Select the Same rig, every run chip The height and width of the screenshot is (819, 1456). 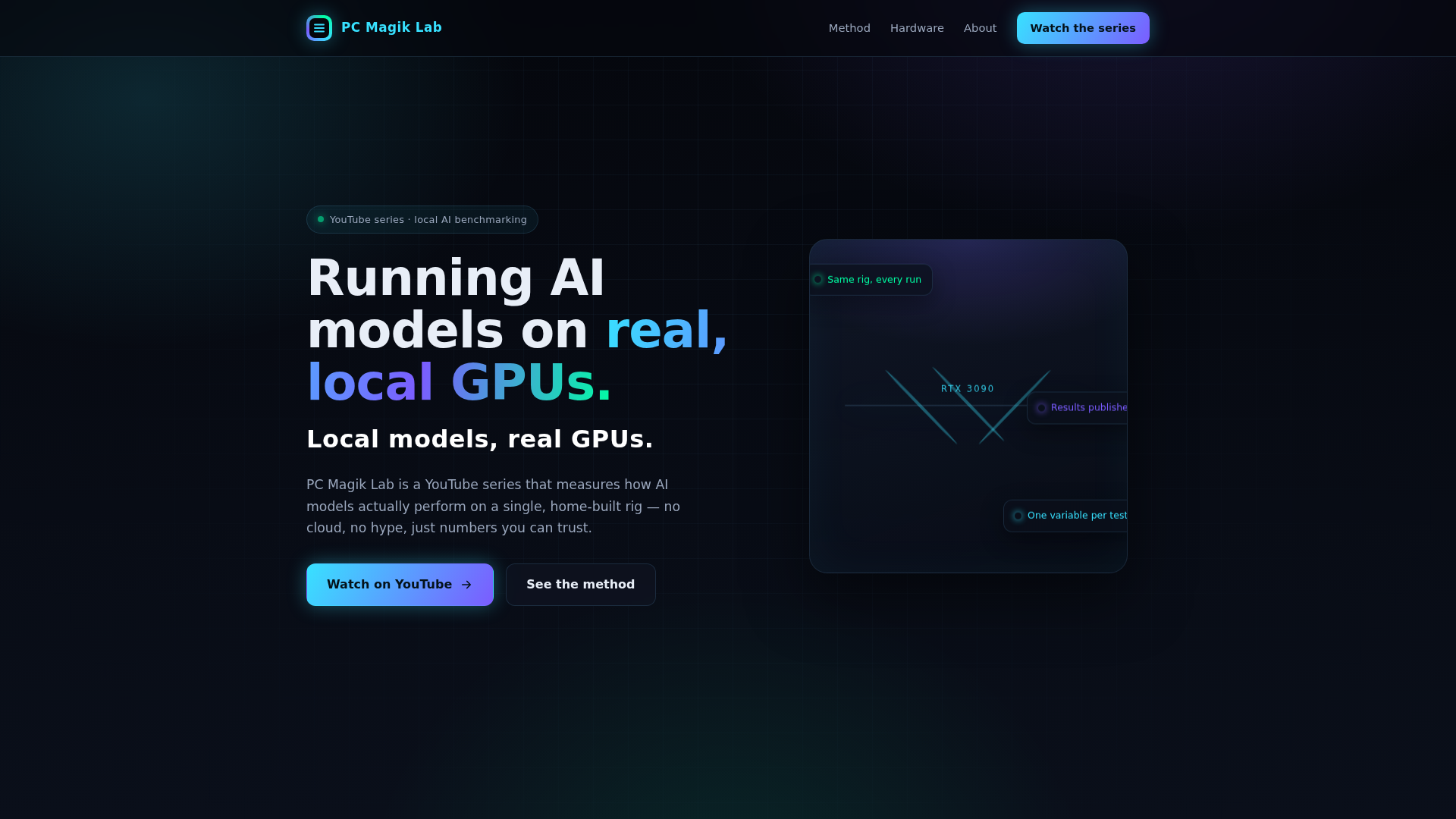coord(871,280)
